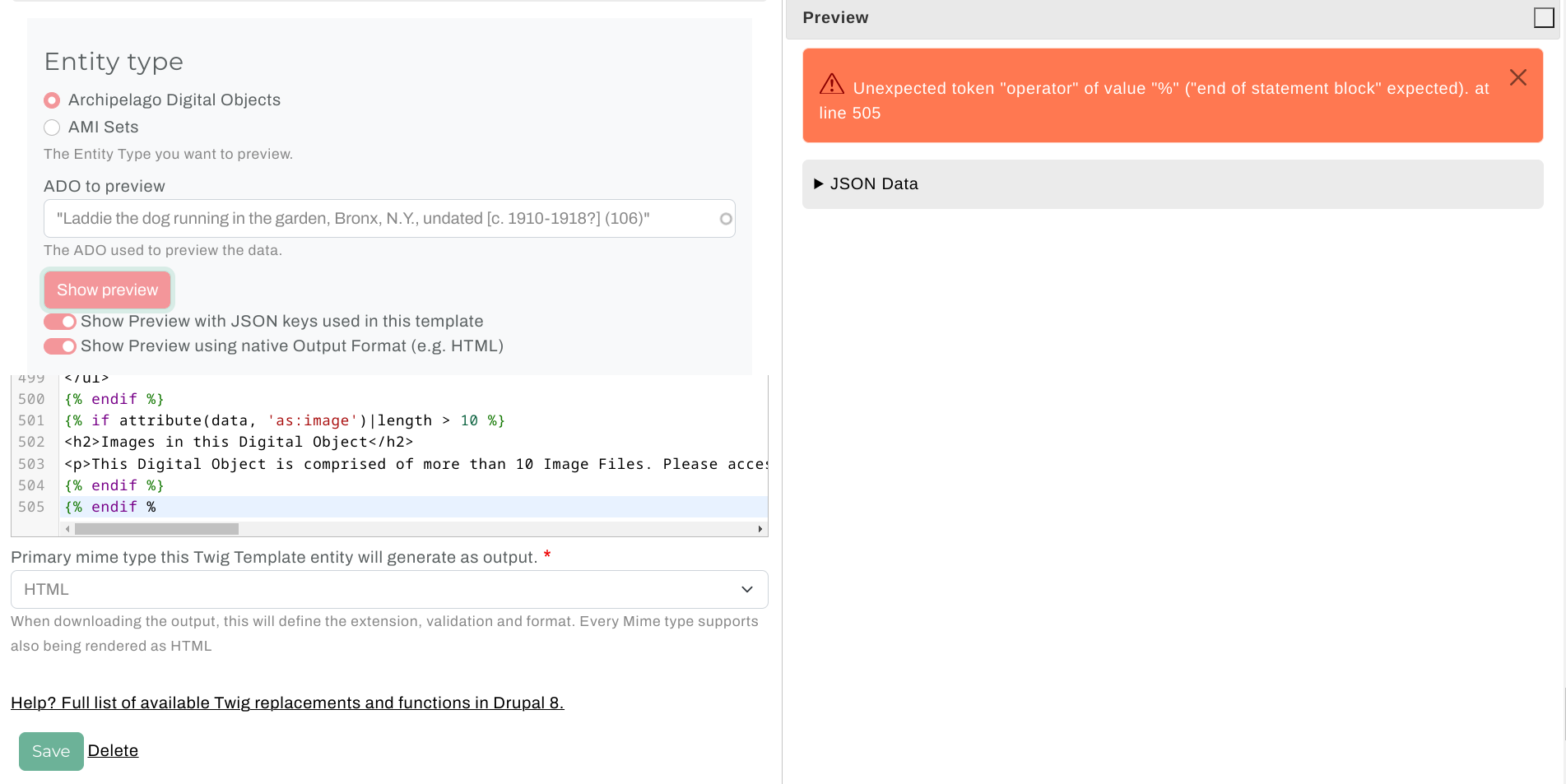The height and width of the screenshot is (784, 1566).
Task: Dismiss the red error message with X
Action: (1517, 77)
